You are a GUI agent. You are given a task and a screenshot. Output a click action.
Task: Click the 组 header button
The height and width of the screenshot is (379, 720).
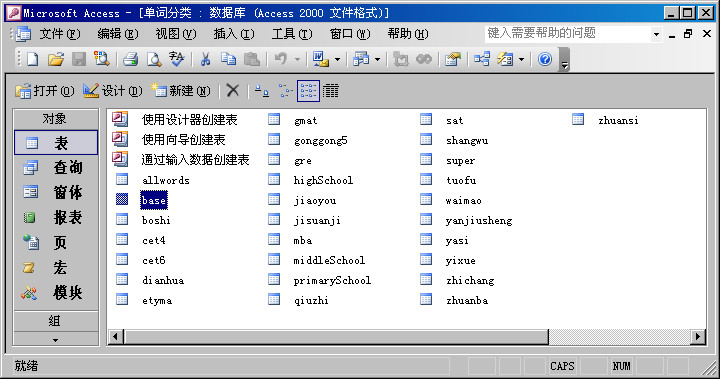coord(56,321)
